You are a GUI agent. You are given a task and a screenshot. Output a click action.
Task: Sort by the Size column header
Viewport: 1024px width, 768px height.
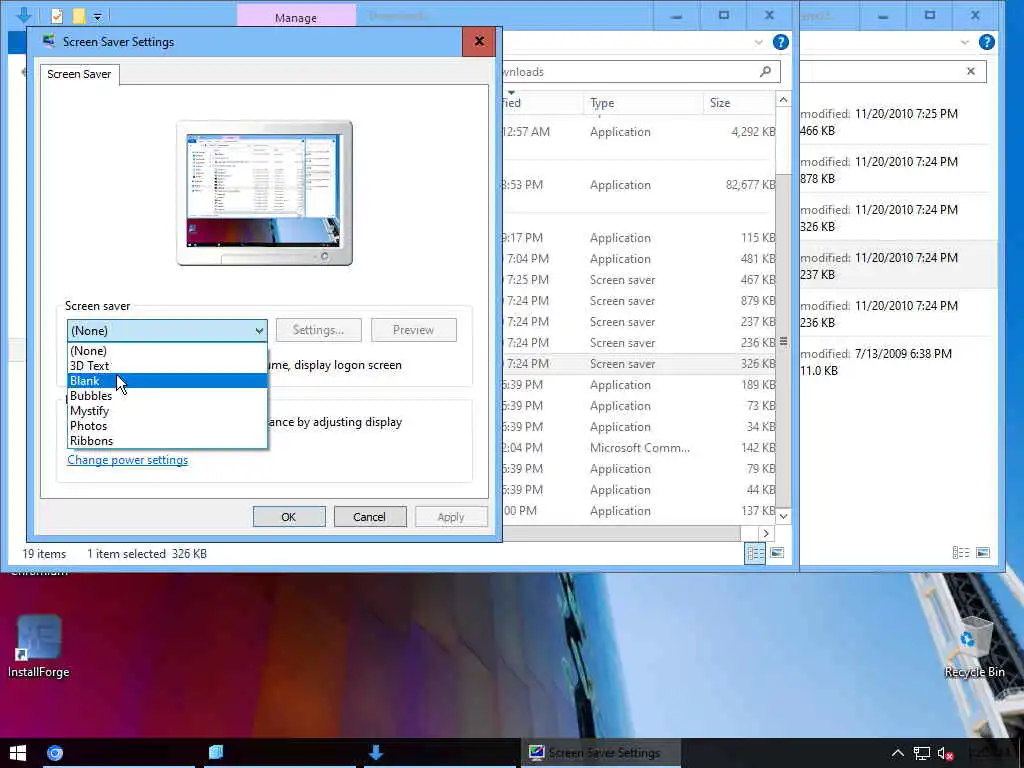pyautogui.click(x=739, y=103)
